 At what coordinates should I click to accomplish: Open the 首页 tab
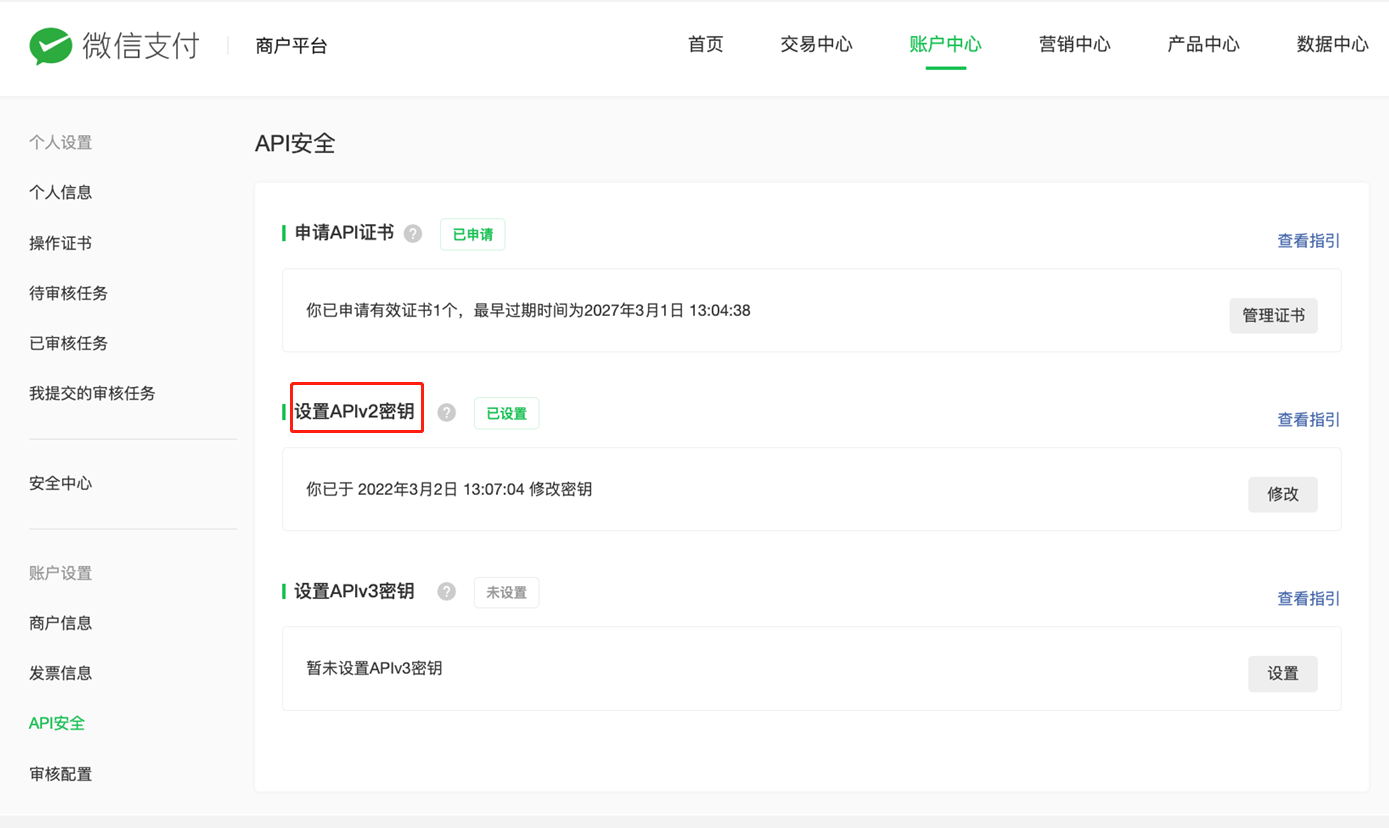pos(705,45)
